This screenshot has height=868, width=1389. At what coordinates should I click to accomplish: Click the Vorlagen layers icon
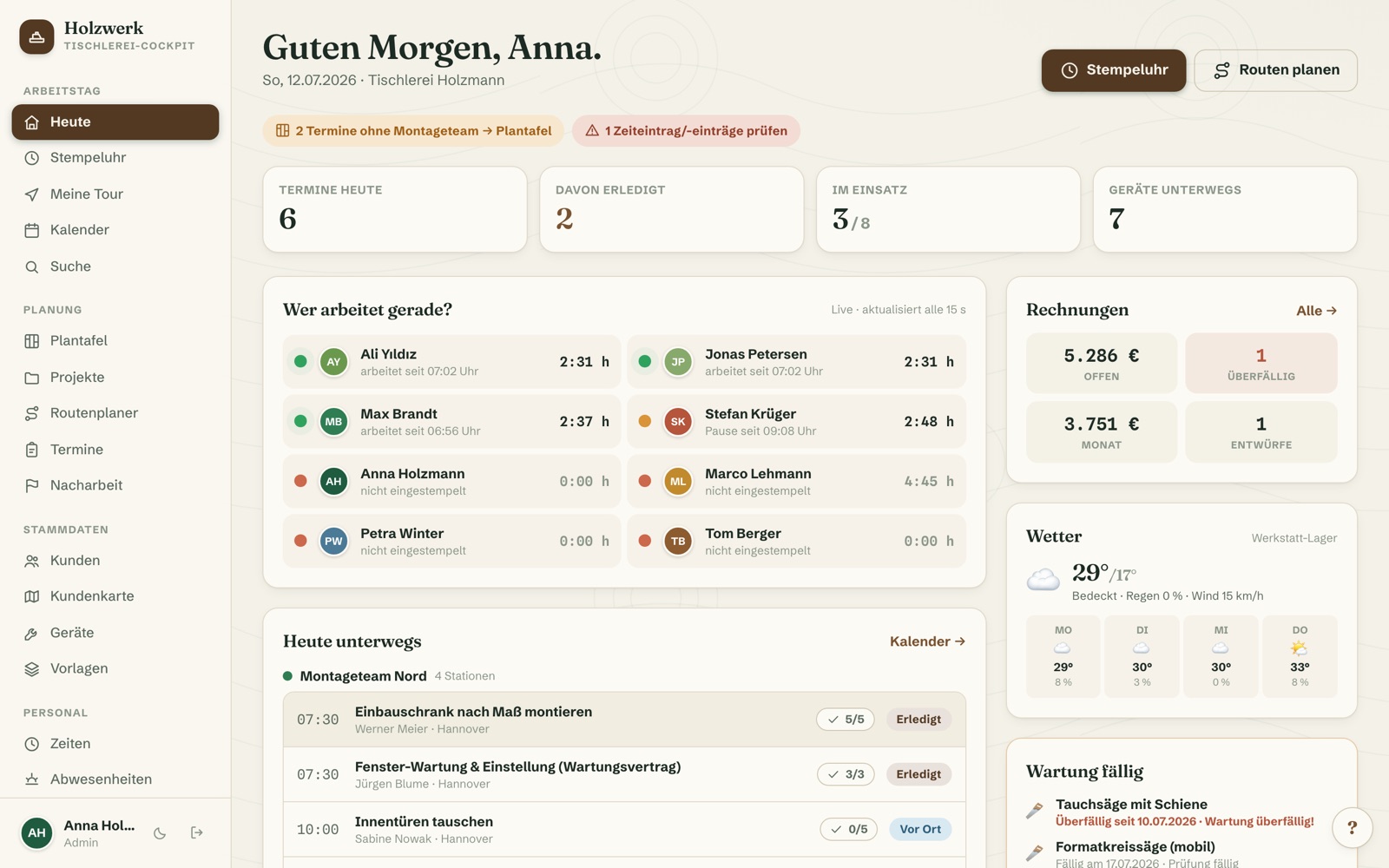pyautogui.click(x=32, y=668)
